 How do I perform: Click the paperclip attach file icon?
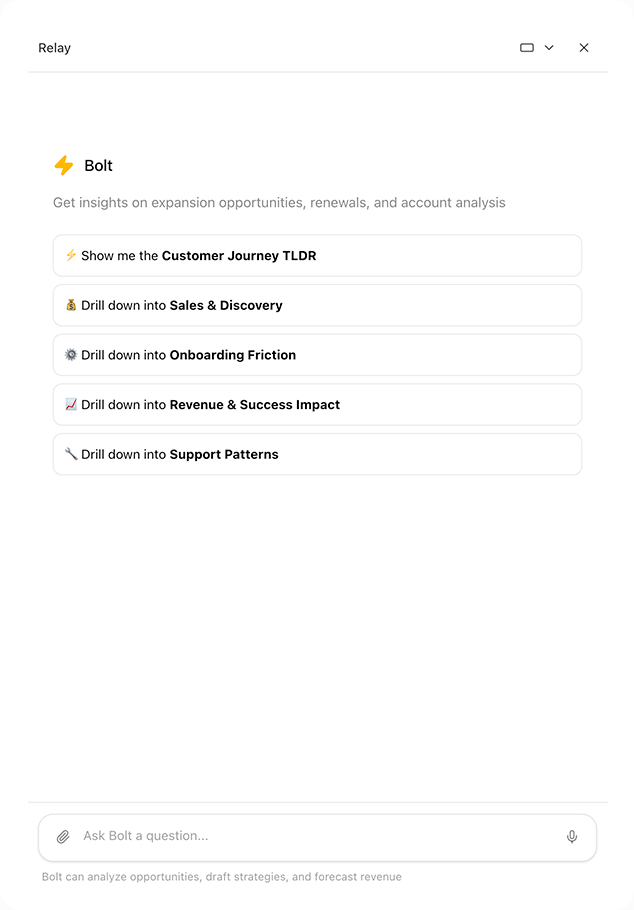click(x=63, y=837)
